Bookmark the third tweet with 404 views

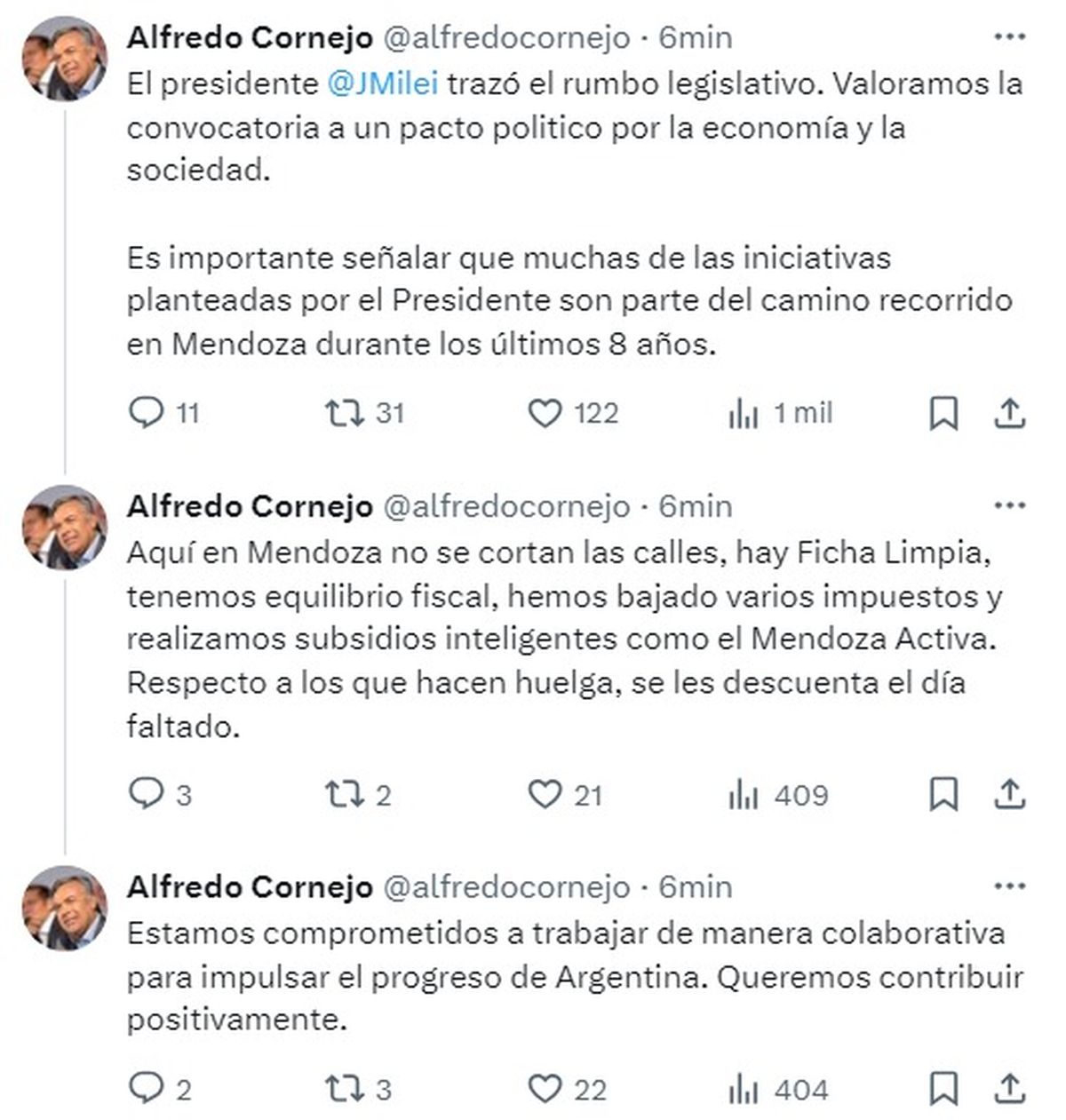tap(943, 1088)
